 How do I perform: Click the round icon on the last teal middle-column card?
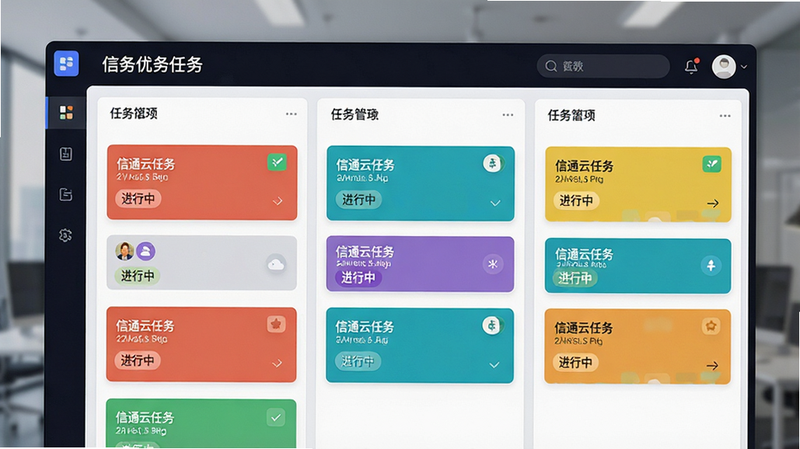tap(492, 325)
